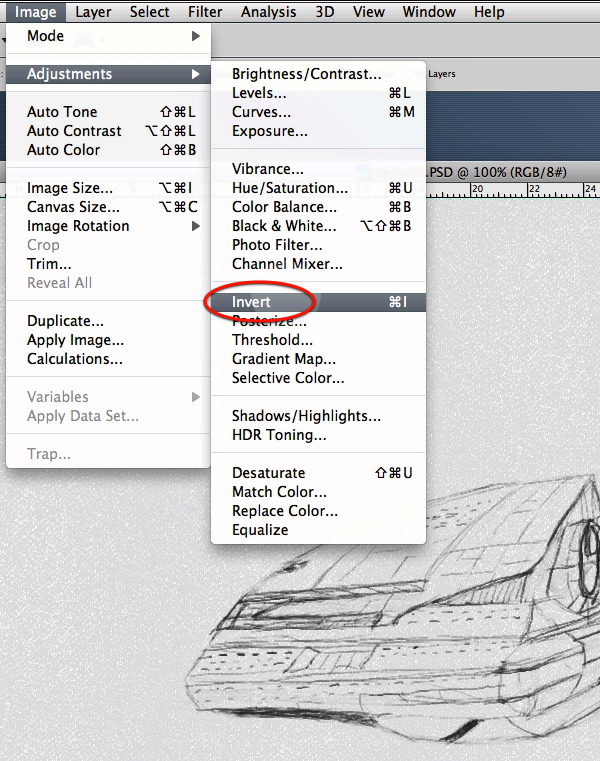Select Canvas Size option

coord(73,207)
